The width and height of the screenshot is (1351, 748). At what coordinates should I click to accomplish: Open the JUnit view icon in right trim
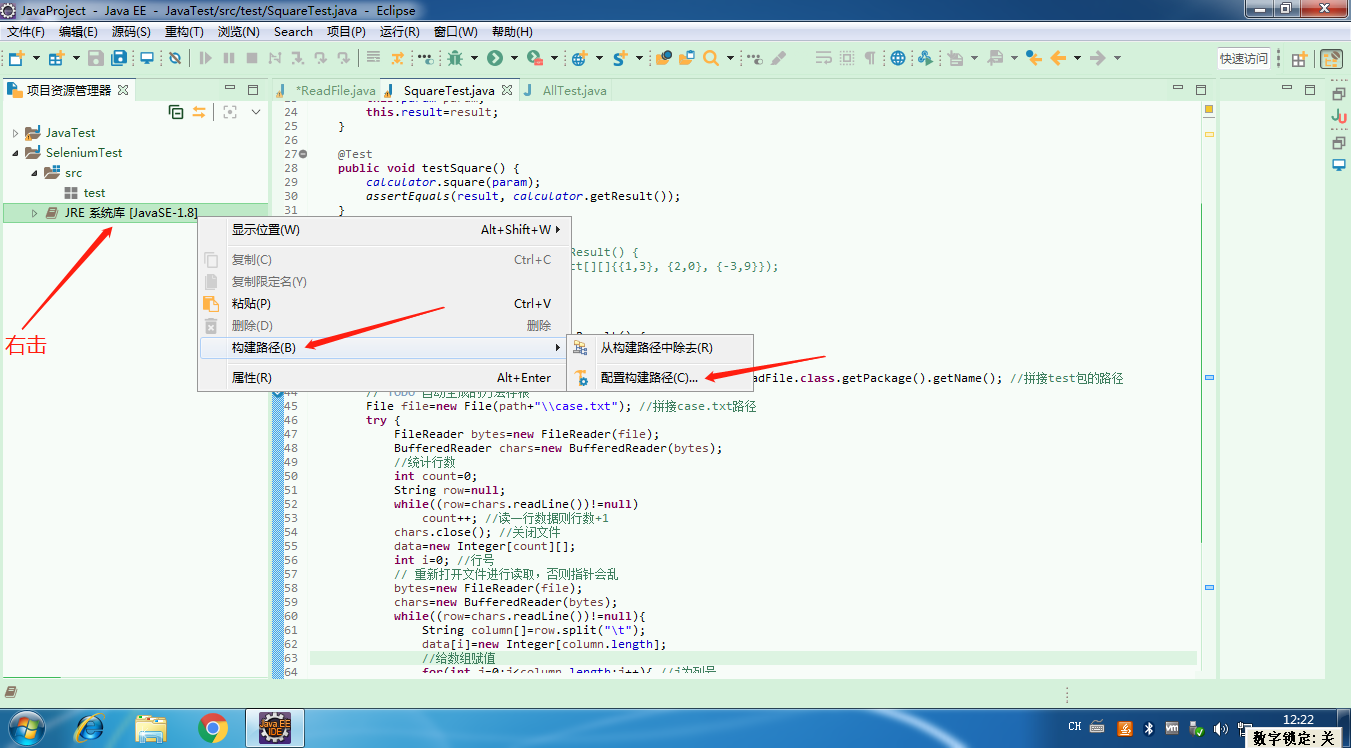click(x=1339, y=117)
